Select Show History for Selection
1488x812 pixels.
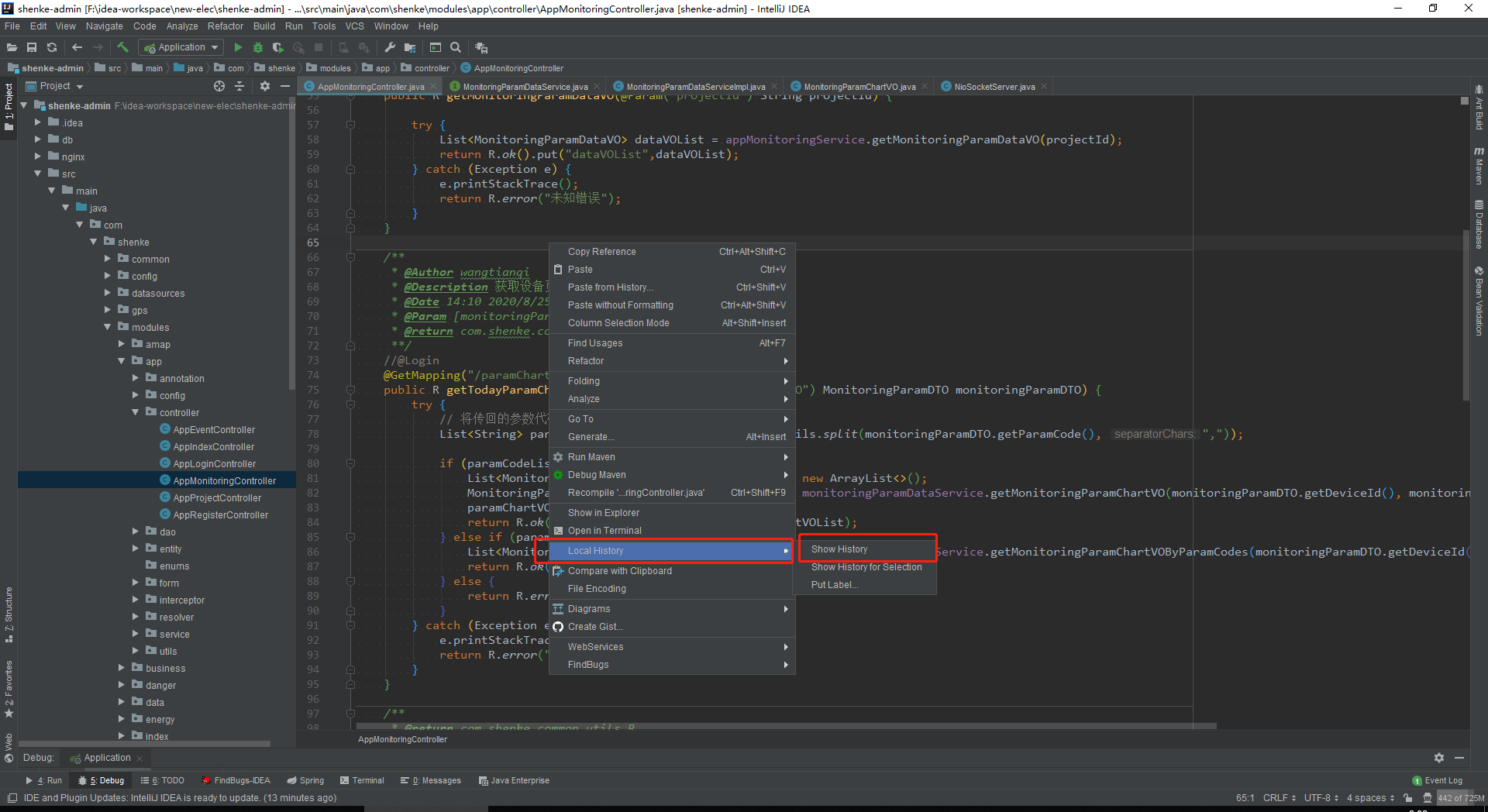(866, 567)
